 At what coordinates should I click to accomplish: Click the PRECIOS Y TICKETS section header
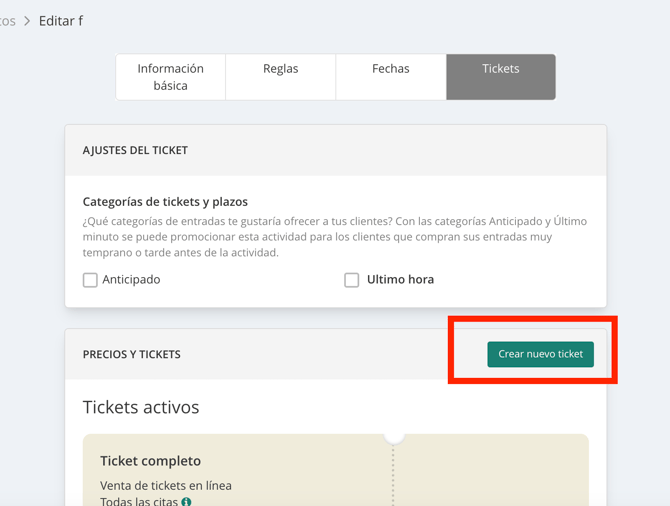pos(132,354)
